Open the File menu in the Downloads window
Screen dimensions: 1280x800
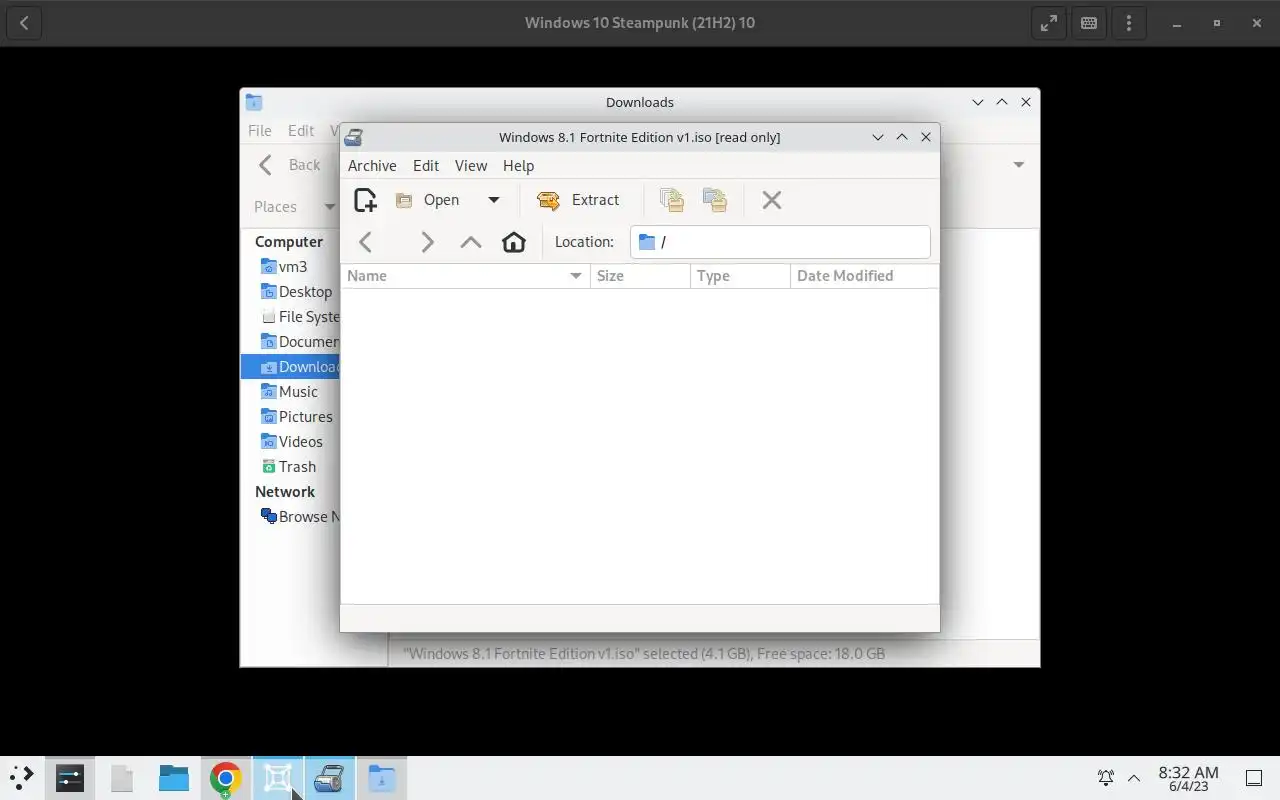(x=260, y=130)
